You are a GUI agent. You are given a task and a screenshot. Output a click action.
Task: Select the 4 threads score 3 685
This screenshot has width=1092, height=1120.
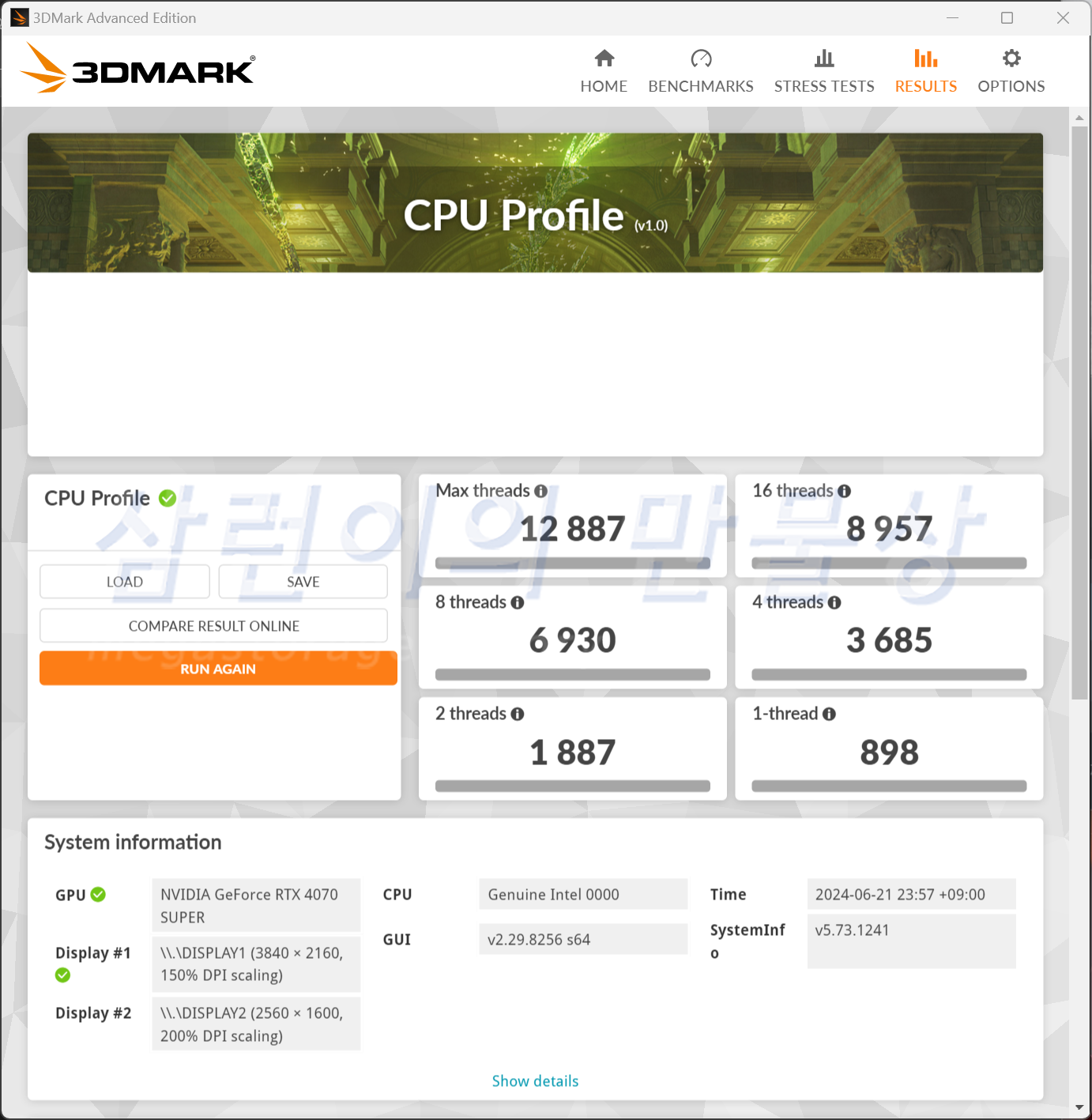pos(889,640)
